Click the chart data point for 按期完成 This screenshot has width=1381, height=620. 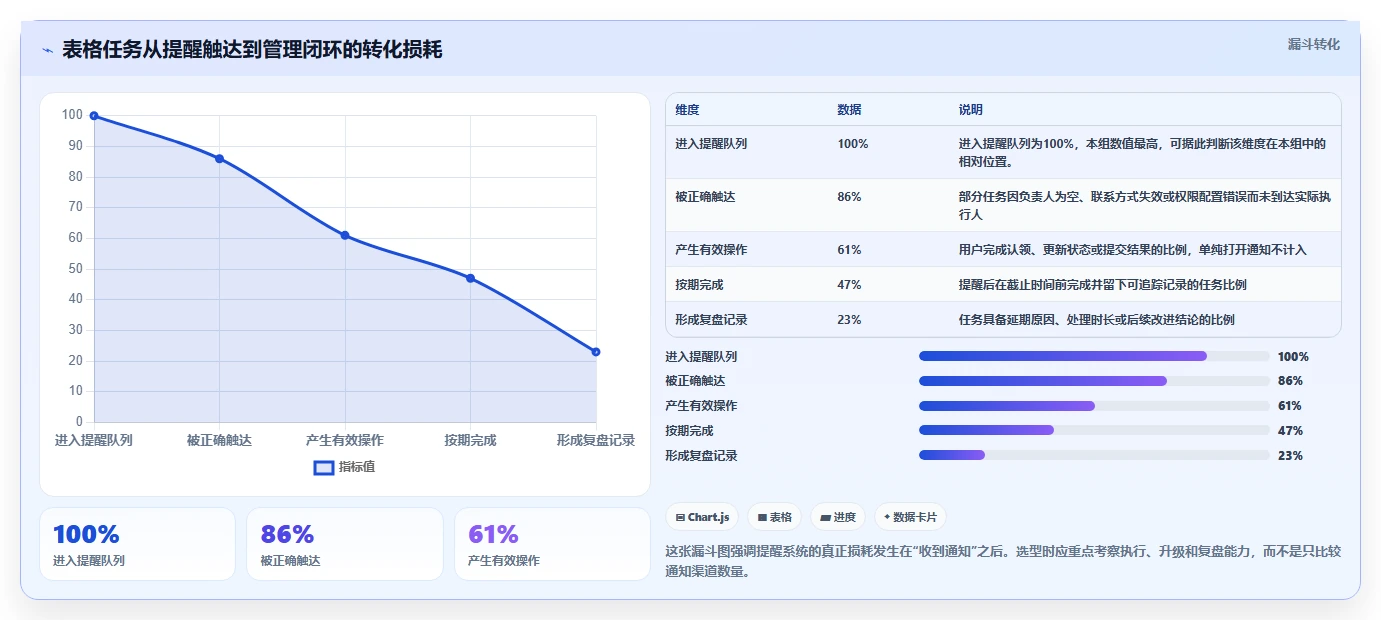pyautogui.click(x=470, y=278)
